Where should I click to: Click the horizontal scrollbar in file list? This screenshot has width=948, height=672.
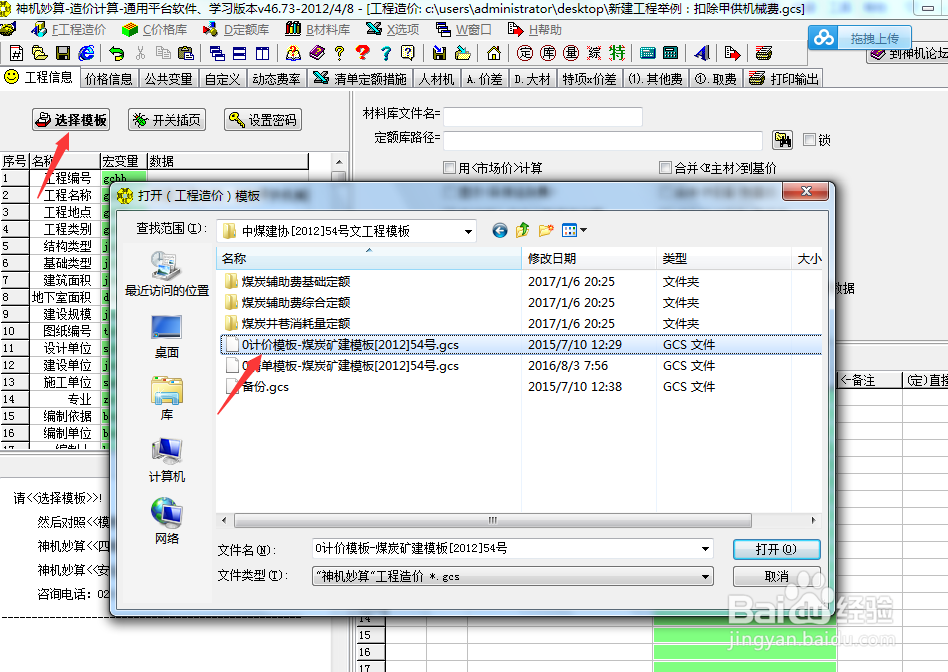(x=493, y=520)
